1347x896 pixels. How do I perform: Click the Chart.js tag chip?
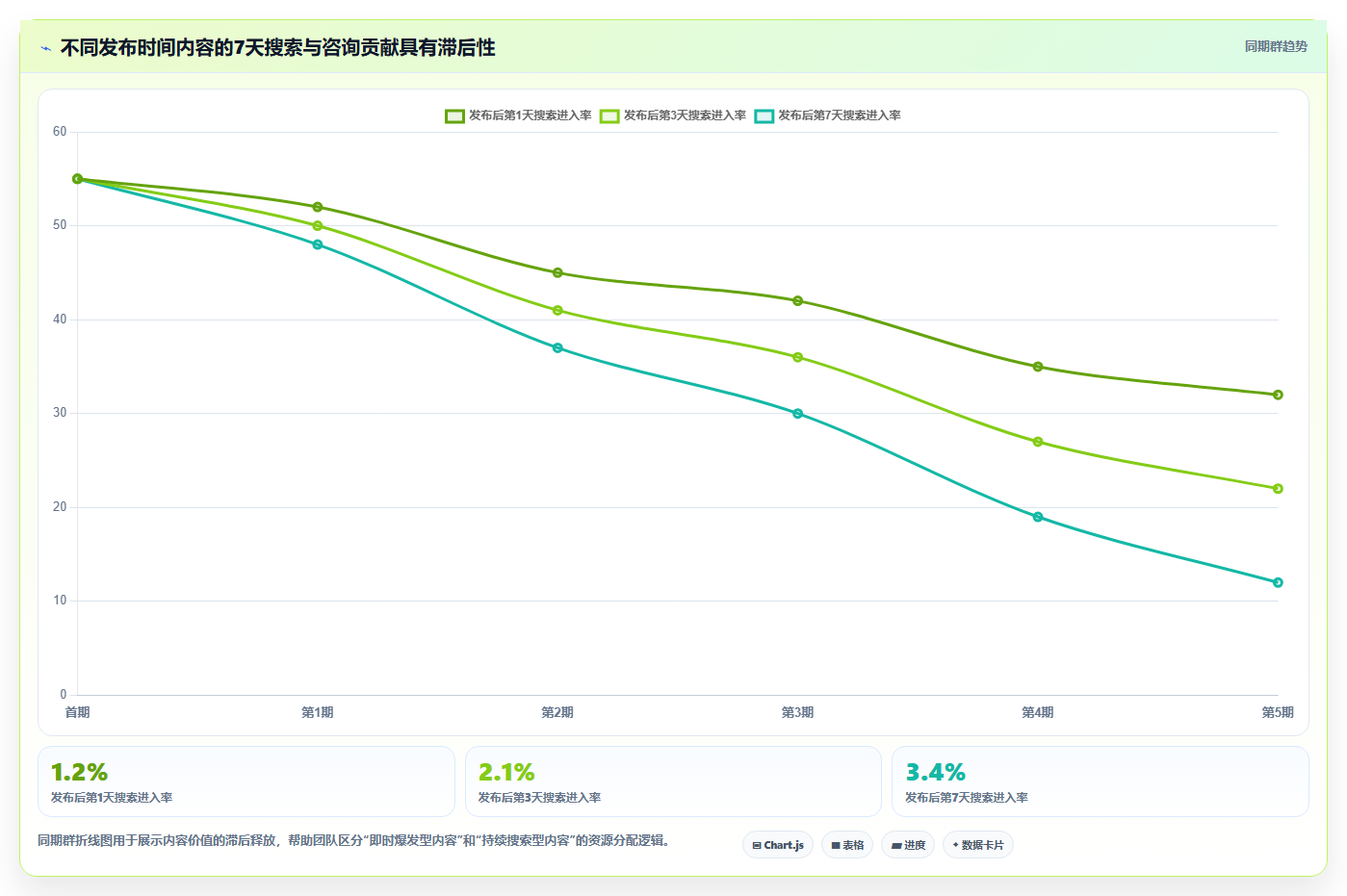pos(778,845)
